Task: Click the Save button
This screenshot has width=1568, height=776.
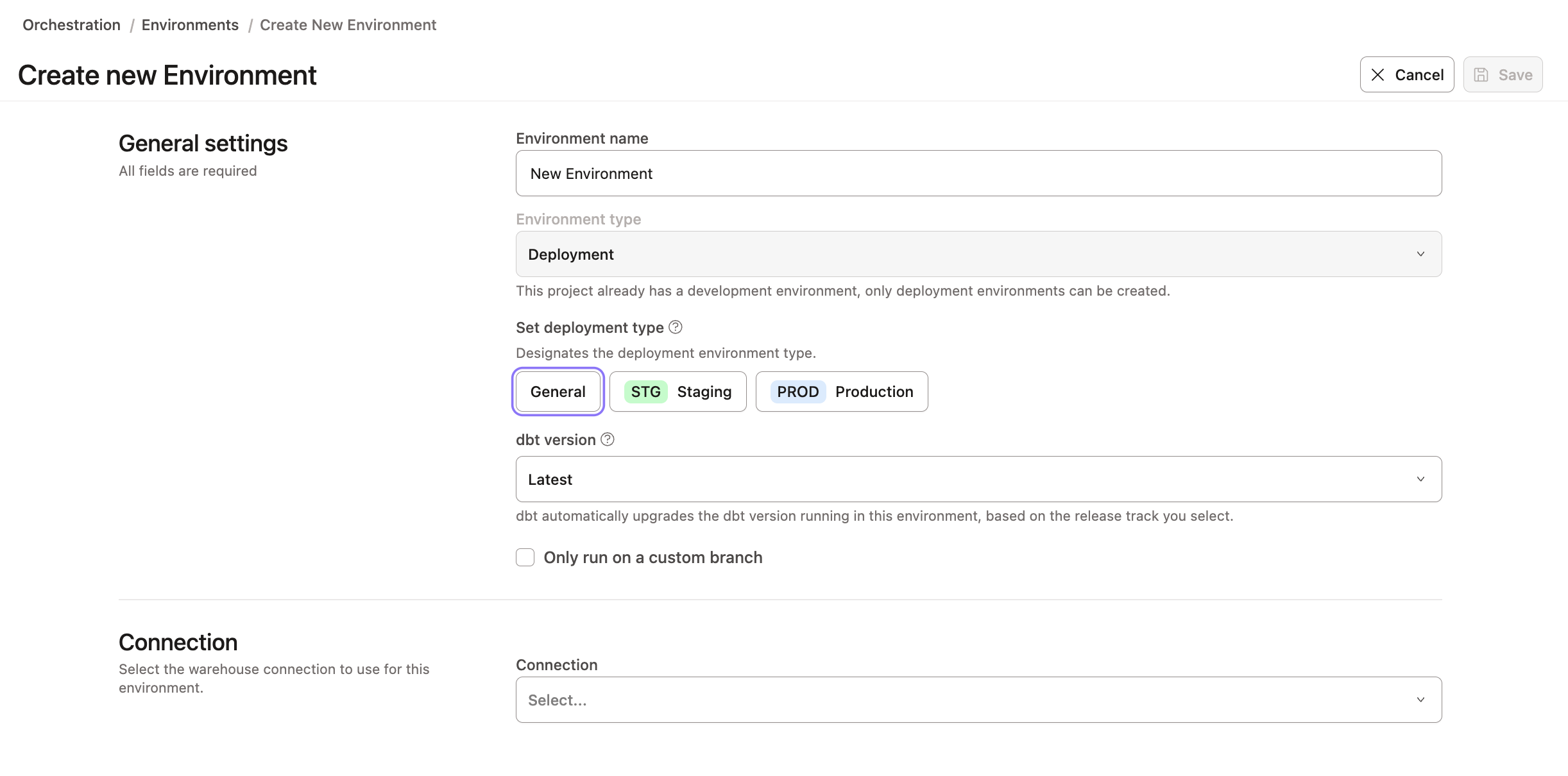Action: click(x=1503, y=73)
